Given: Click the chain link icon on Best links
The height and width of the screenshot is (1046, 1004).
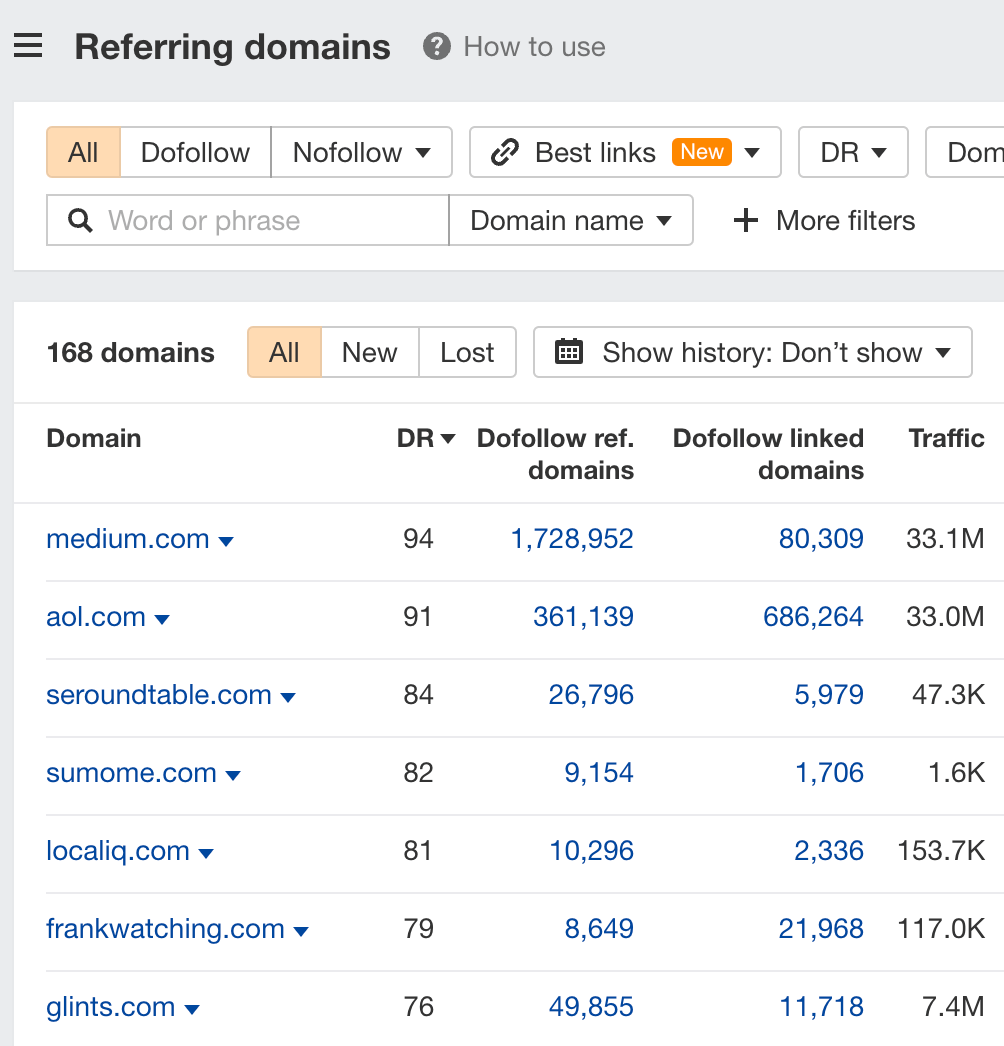Looking at the screenshot, I should [x=506, y=152].
